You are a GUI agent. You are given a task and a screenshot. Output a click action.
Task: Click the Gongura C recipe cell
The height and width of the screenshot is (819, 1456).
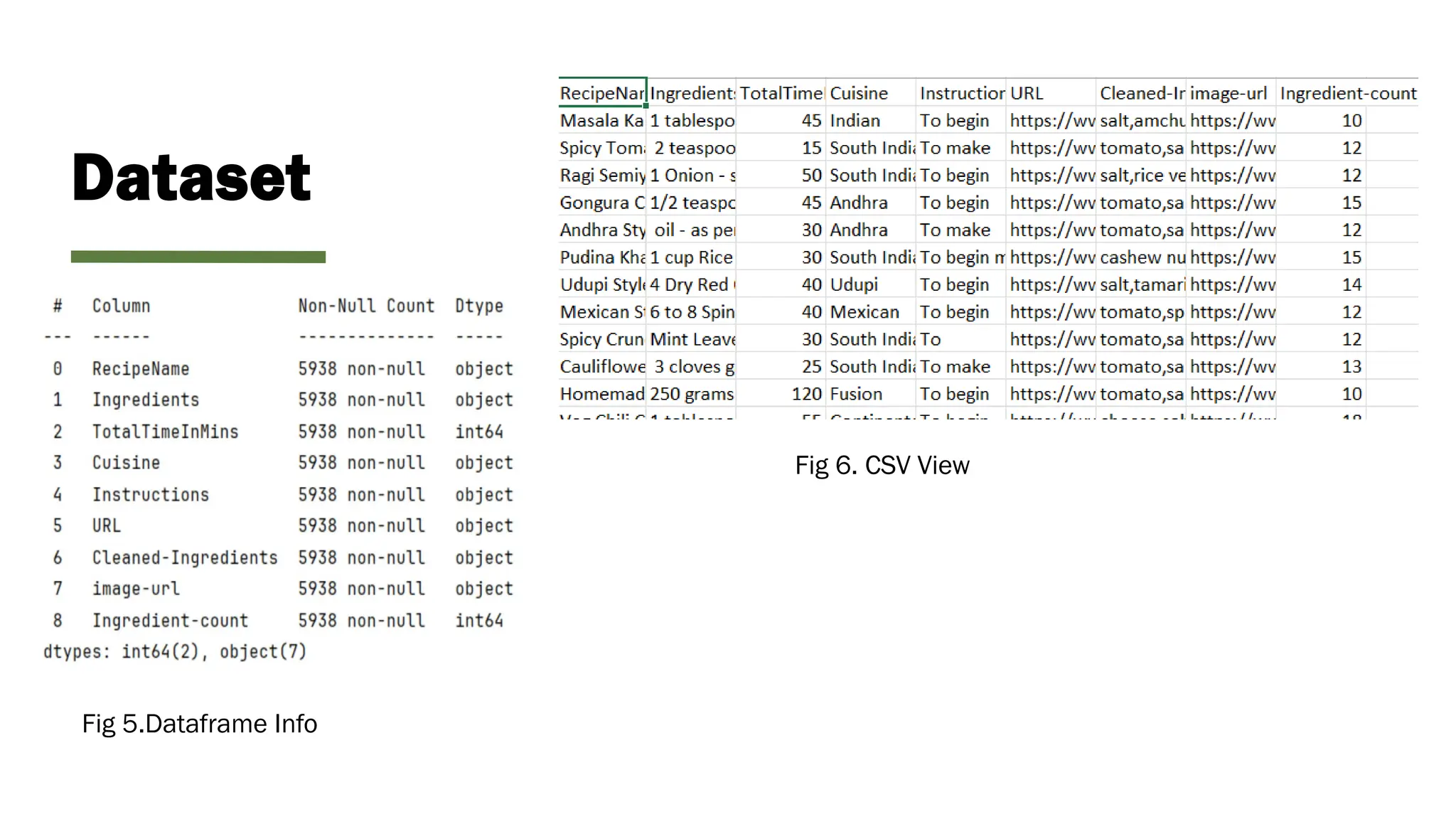[x=602, y=203]
